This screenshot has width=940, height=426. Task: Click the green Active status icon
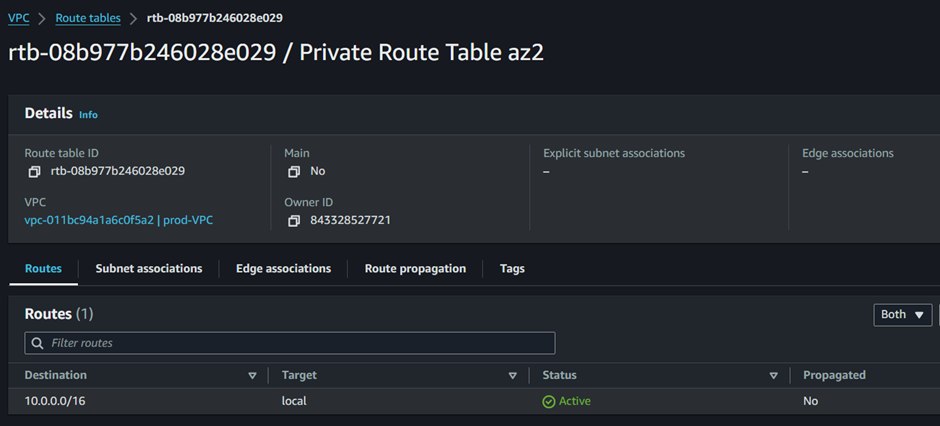(x=549, y=401)
